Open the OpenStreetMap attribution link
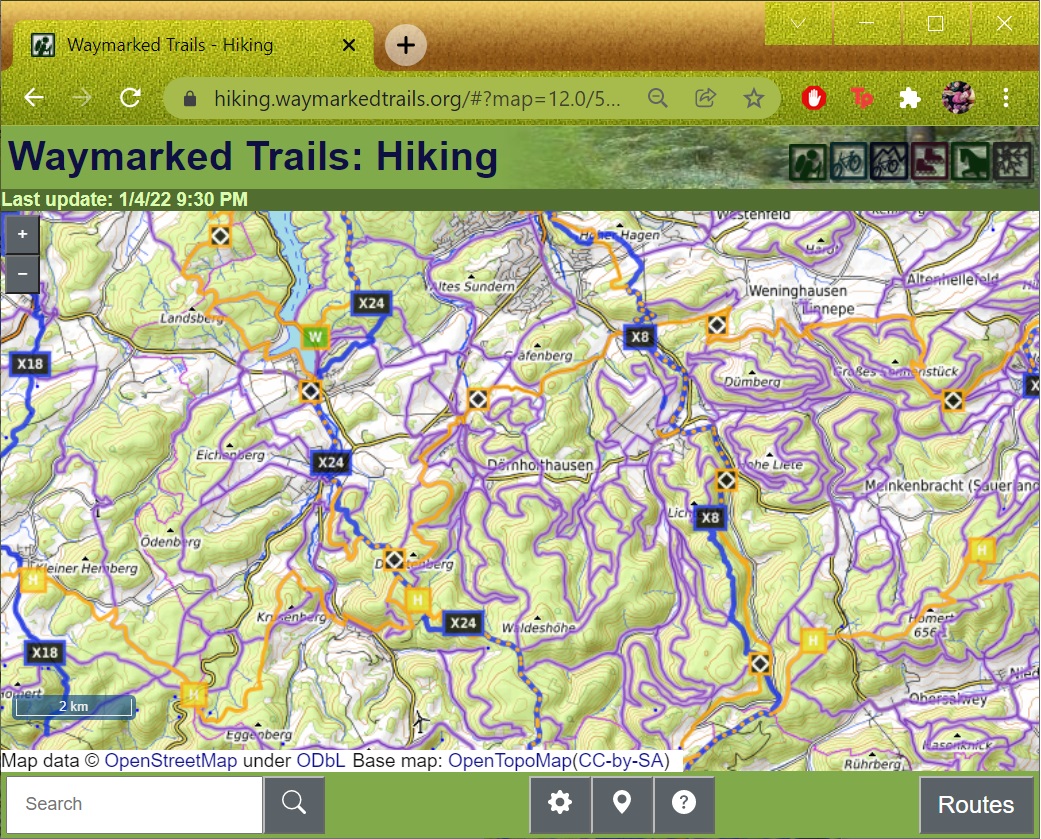The height and width of the screenshot is (839, 1041). pos(171,761)
